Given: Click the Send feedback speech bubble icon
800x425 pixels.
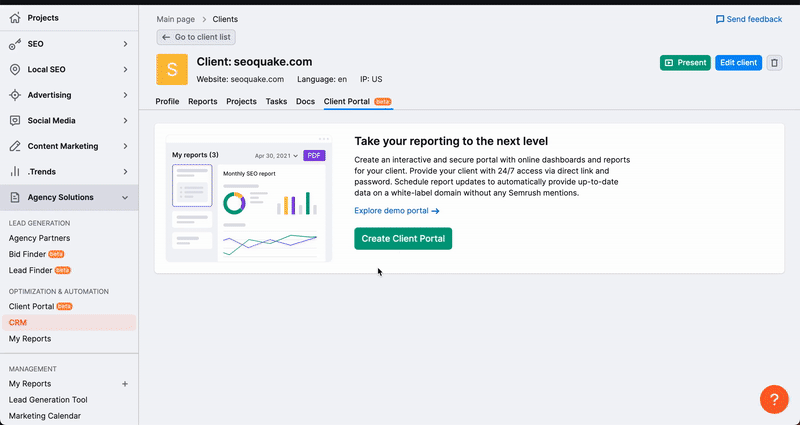Looking at the screenshot, I should tap(720, 19).
